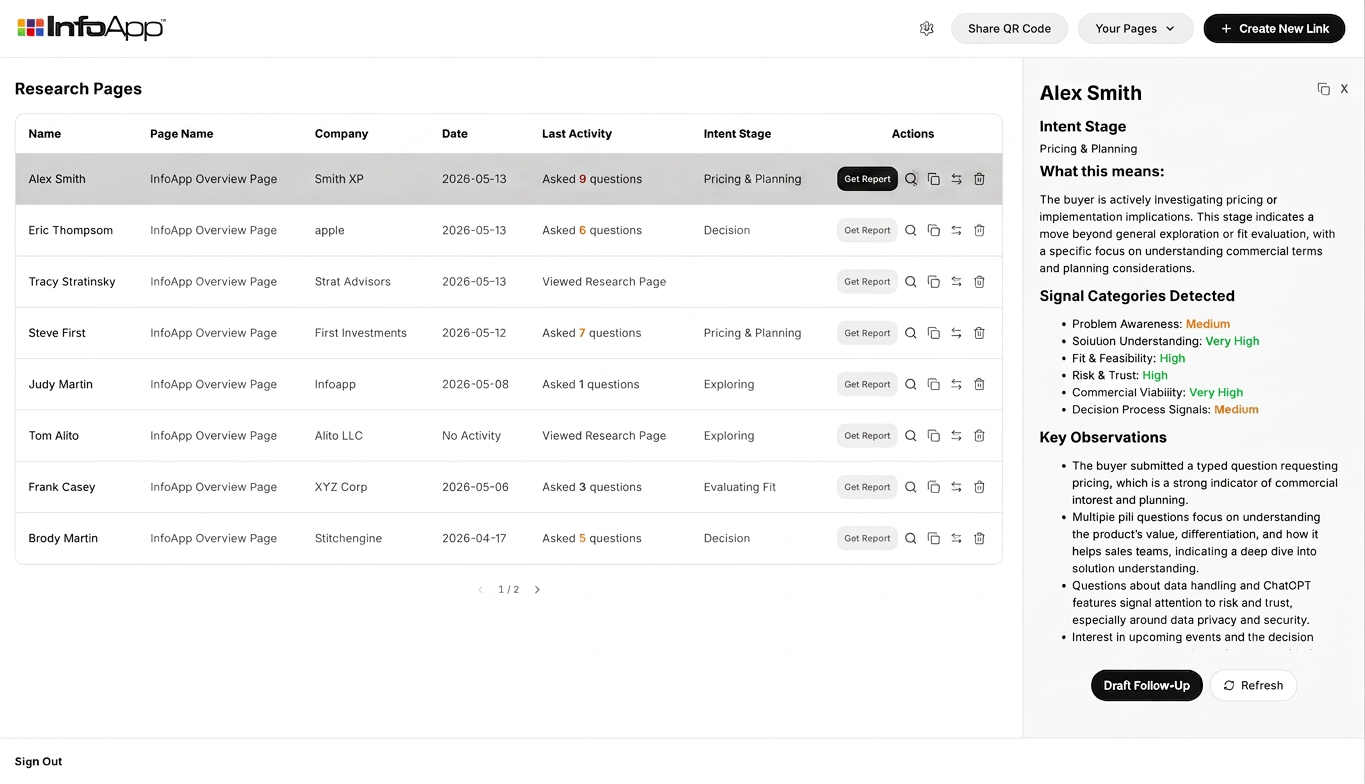
Task: Magnifier icon in Tracy Stratinsky row
Action: click(911, 282)
